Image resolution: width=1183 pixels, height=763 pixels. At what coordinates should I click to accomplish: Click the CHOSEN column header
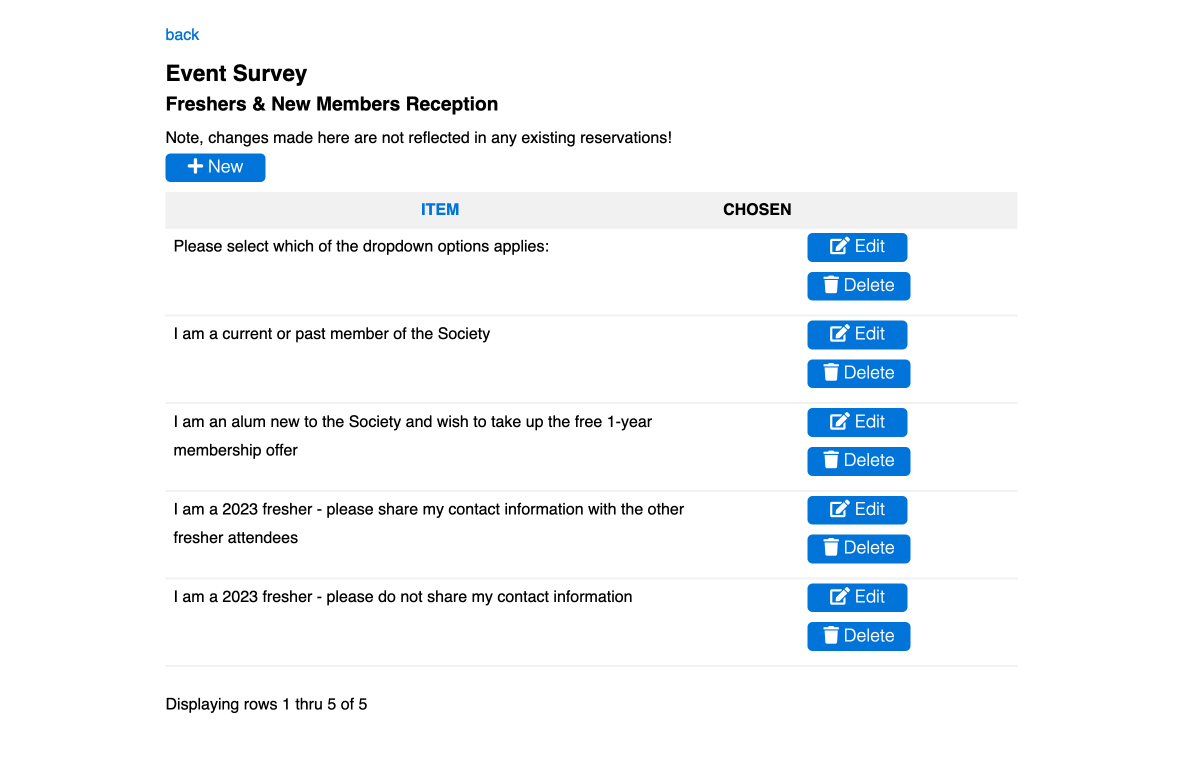(x=757, y=210)
